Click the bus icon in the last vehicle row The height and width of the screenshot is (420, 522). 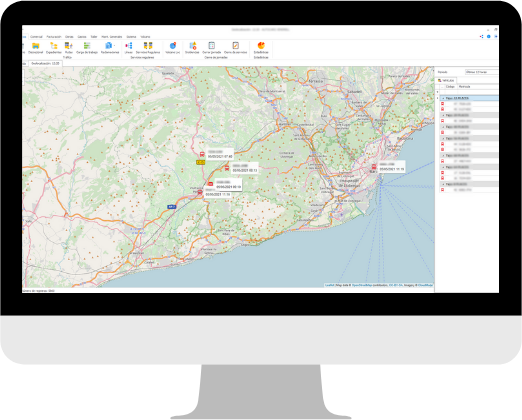443,190
